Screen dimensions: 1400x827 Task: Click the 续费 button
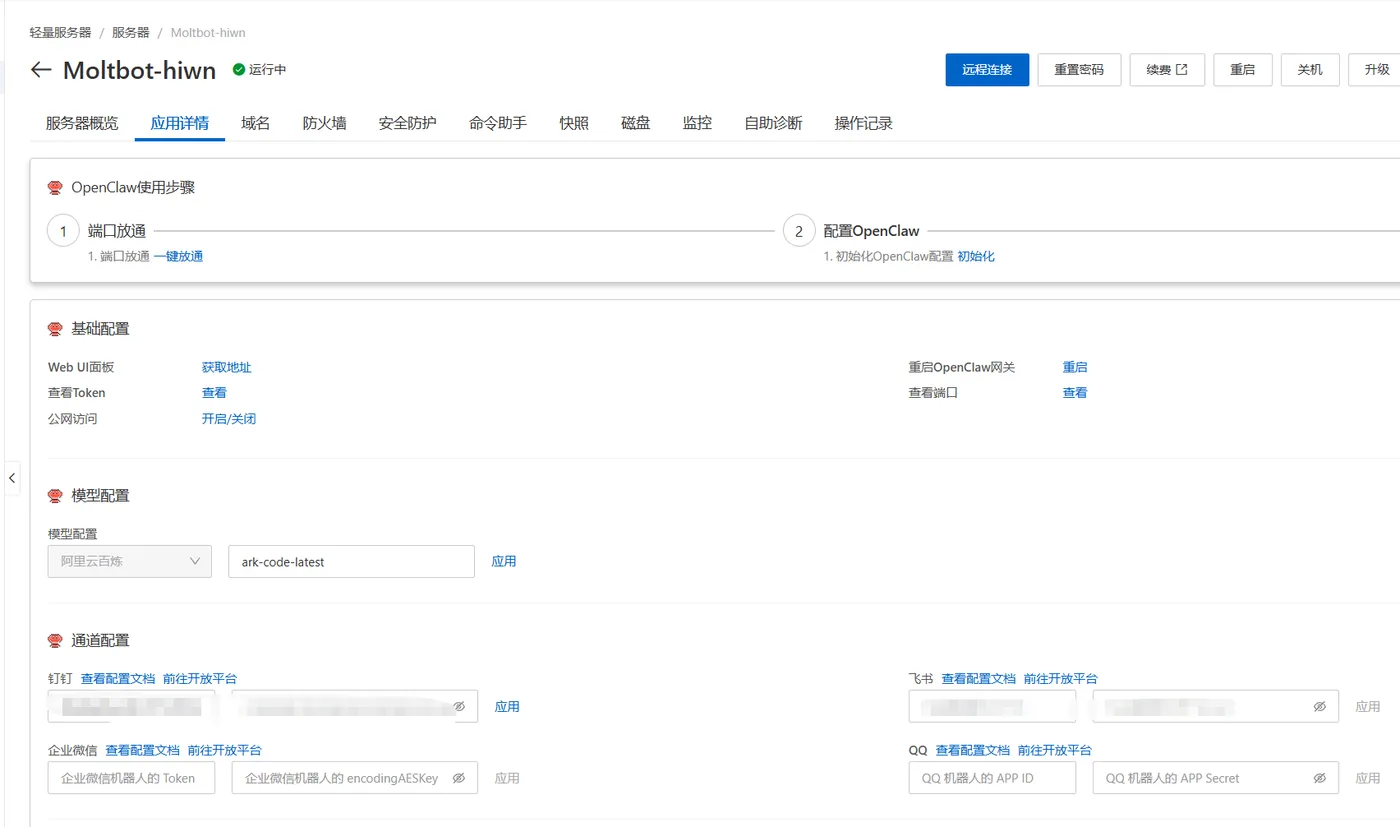click(1167, 70)
